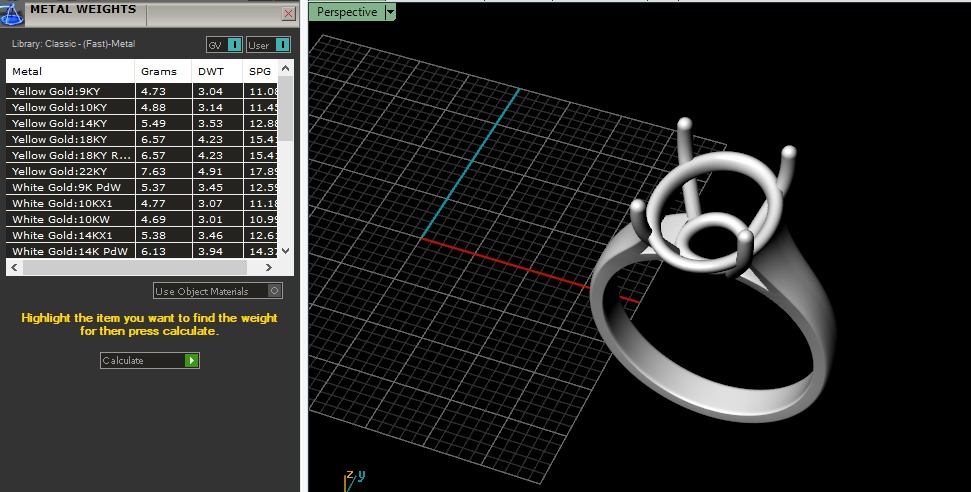Select the Yellow Gold:14KY row
Viewport: 971px width, 492px height.
tap(142, 123)
